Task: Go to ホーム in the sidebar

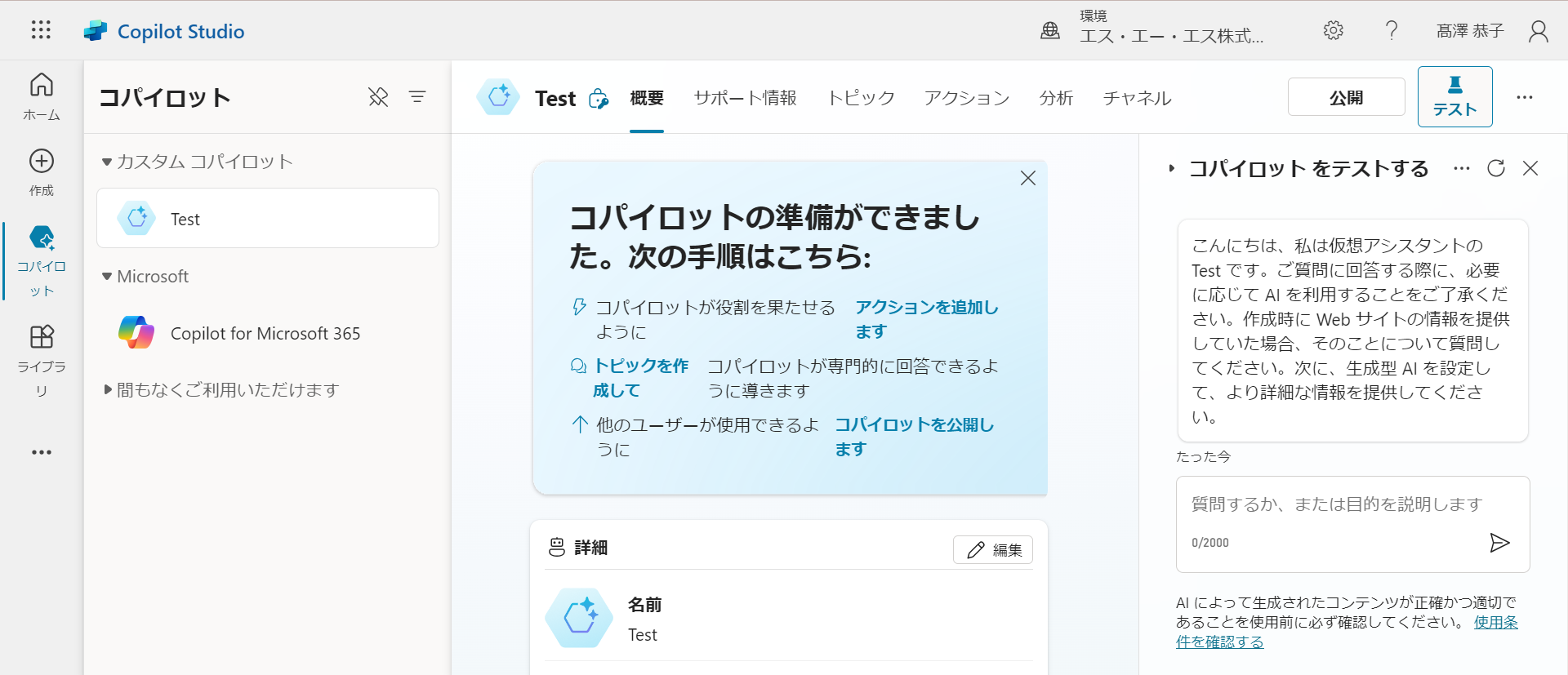Action: pos(42,97)
